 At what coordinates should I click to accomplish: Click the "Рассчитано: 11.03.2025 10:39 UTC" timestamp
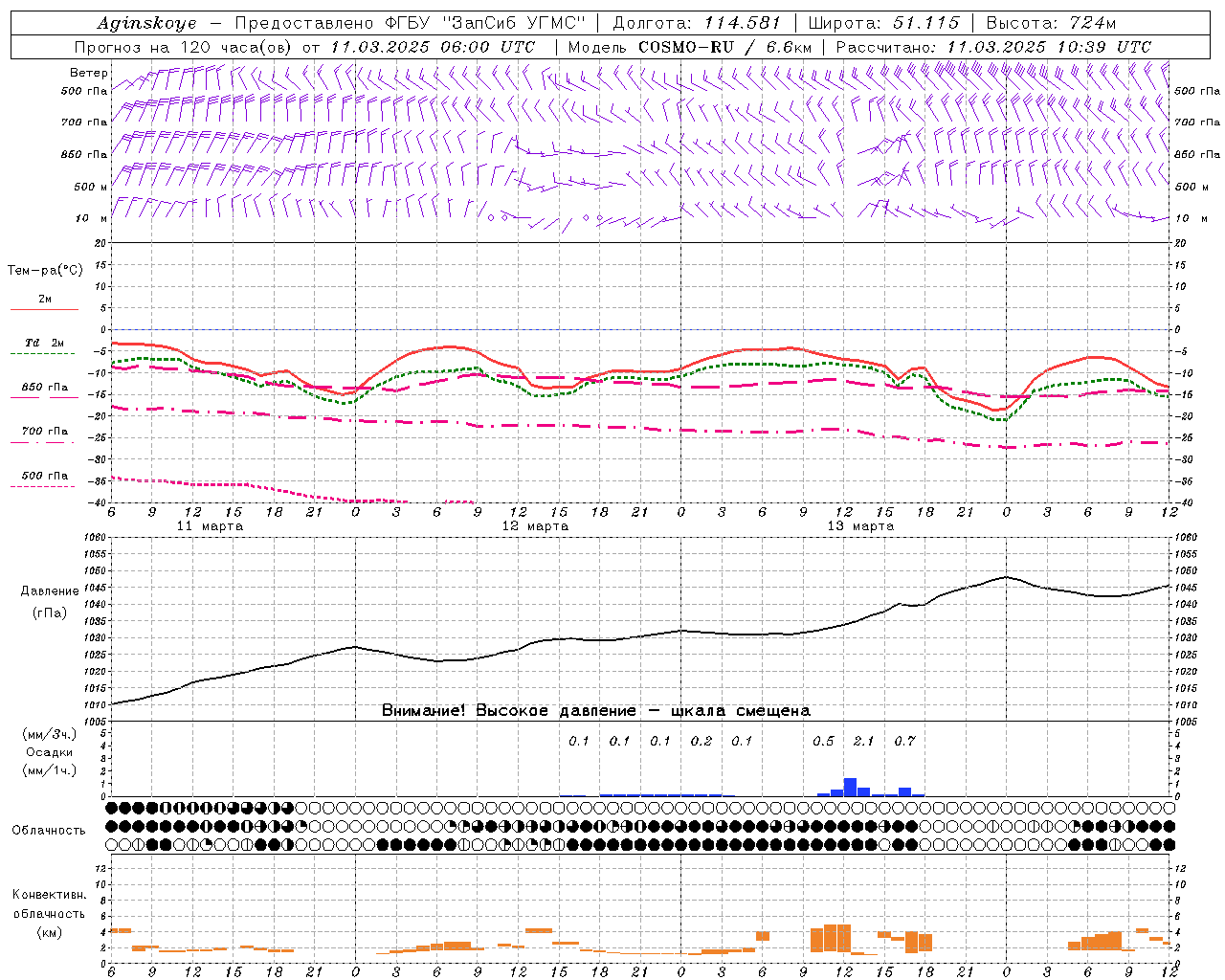point(993,47)
